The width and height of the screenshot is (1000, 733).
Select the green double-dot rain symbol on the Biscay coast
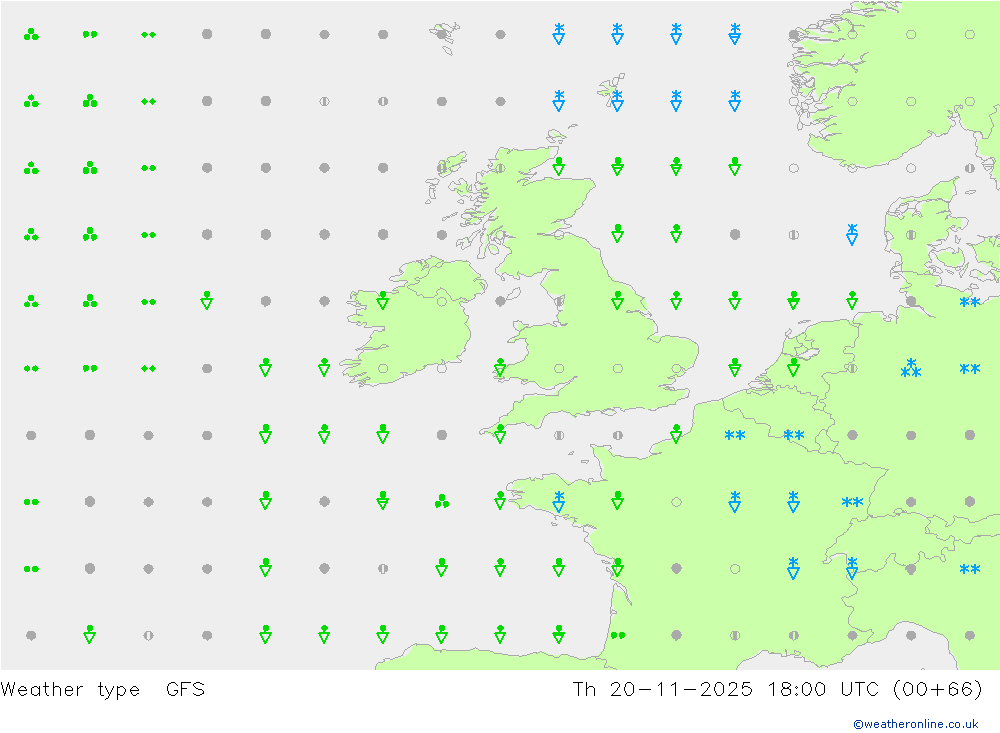click(x=617, y=635)
